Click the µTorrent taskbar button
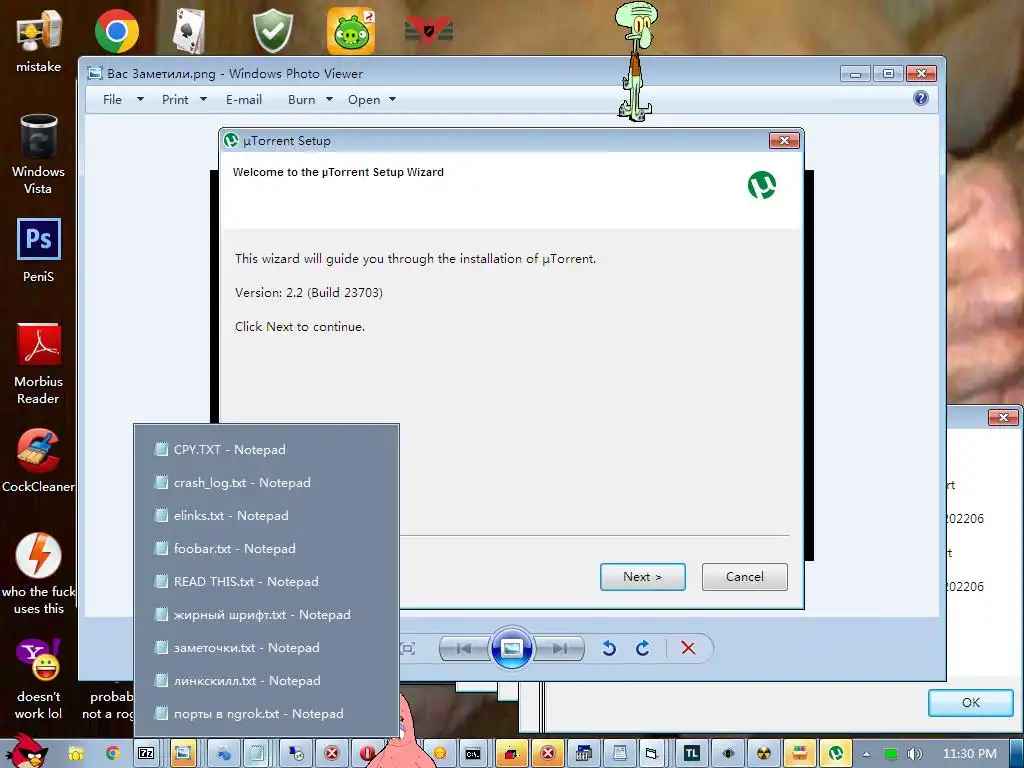Viewport: 1024px width, 768px height. 835,754
